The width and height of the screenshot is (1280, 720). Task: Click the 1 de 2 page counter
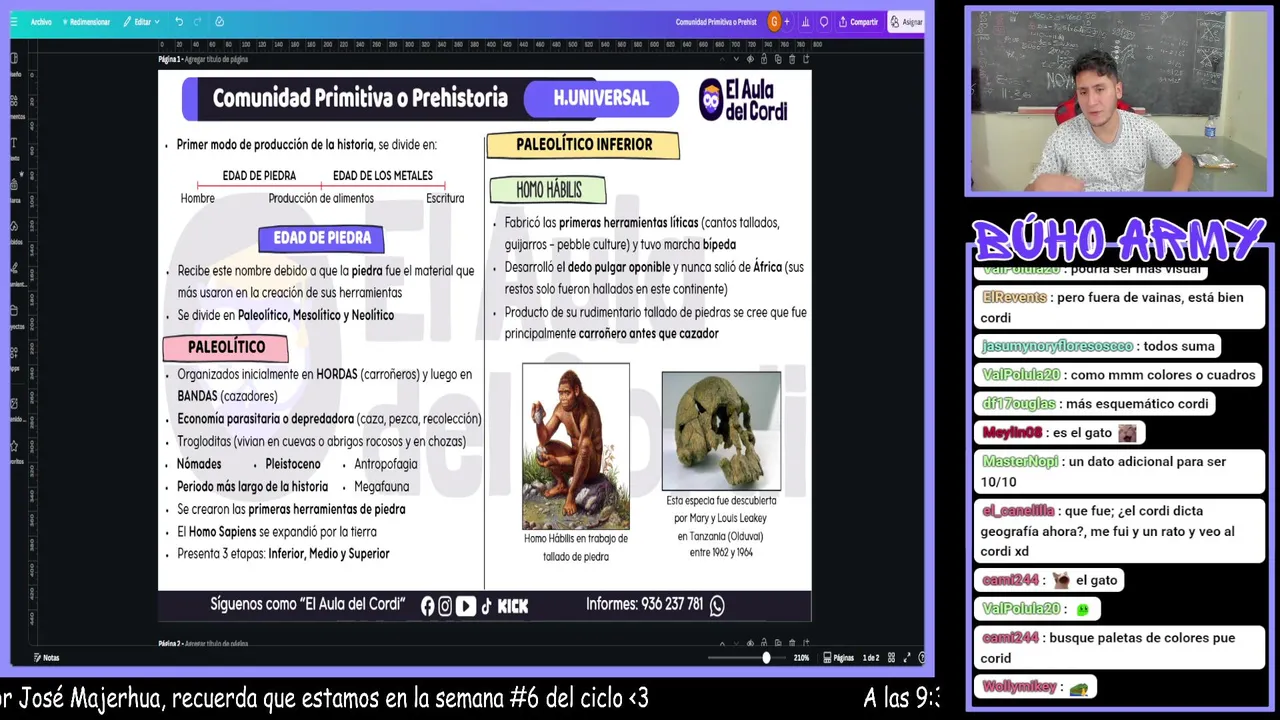pos(871,657)
